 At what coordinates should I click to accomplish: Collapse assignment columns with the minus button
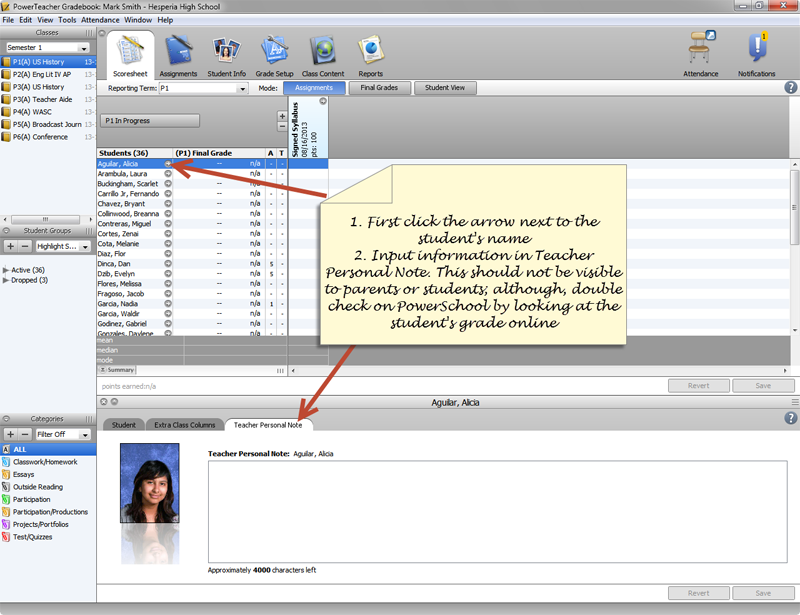[x=282, y=127]
